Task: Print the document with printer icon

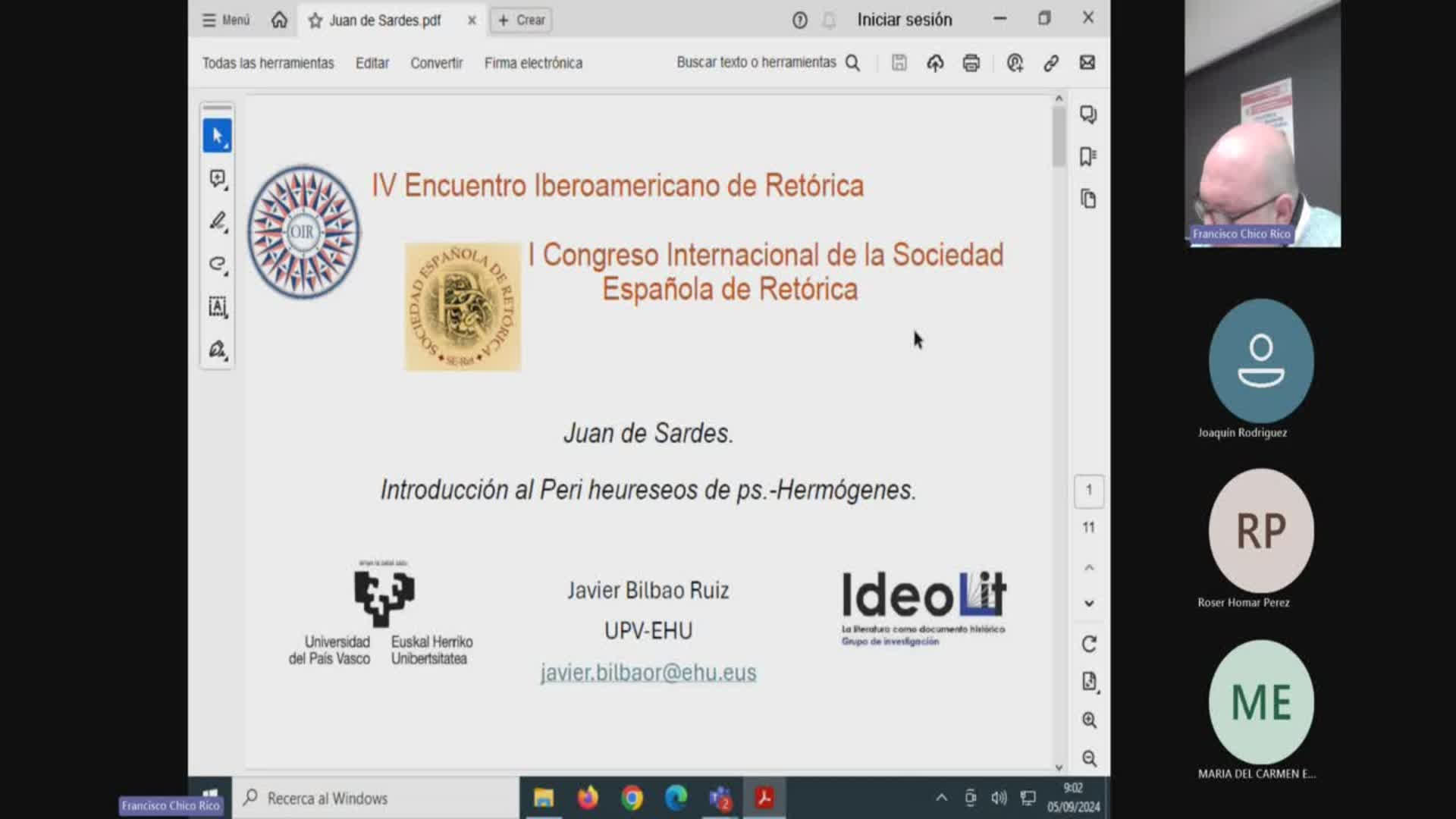Action: [971, 63]
